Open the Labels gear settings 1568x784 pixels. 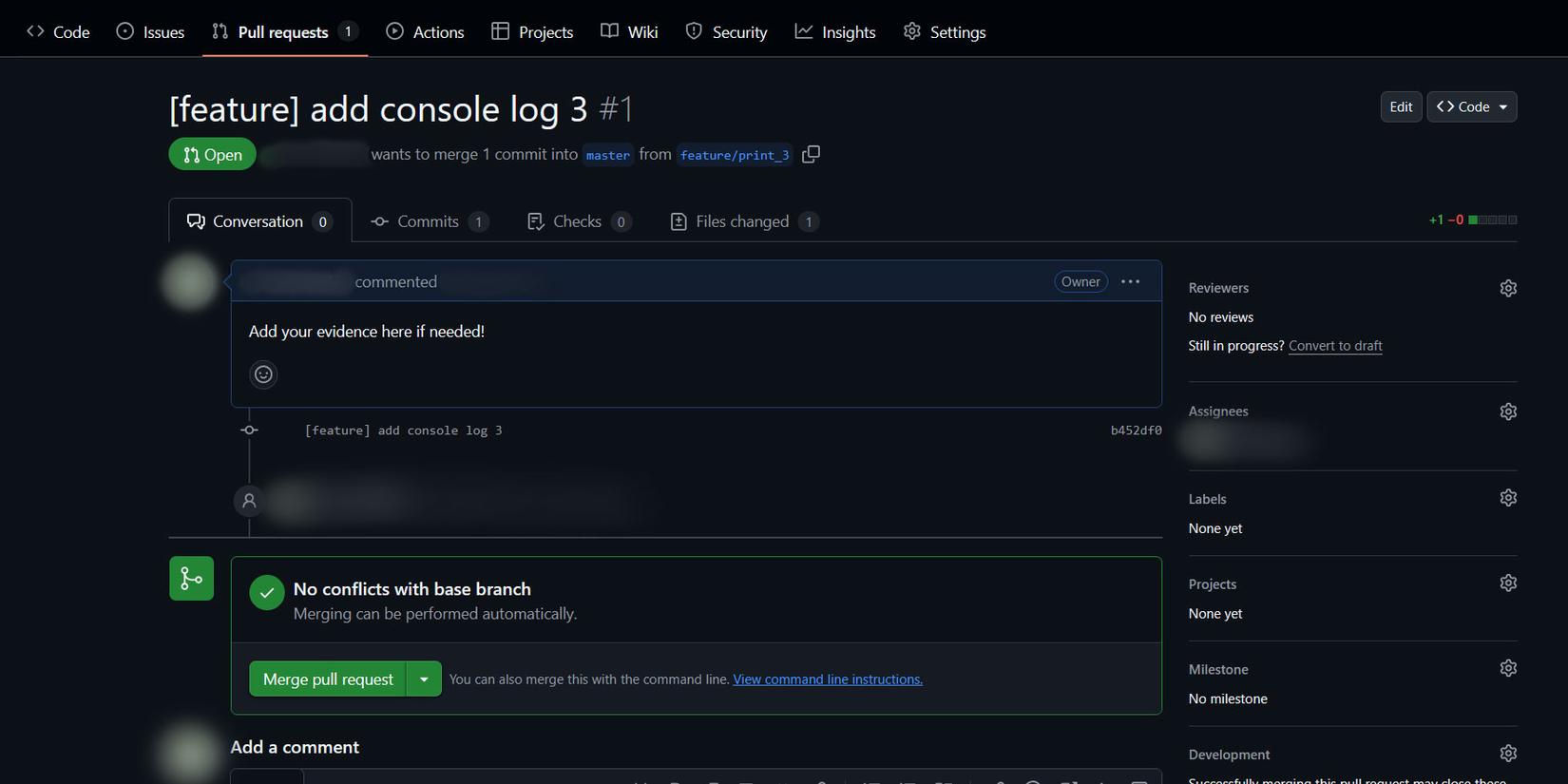1508,498
